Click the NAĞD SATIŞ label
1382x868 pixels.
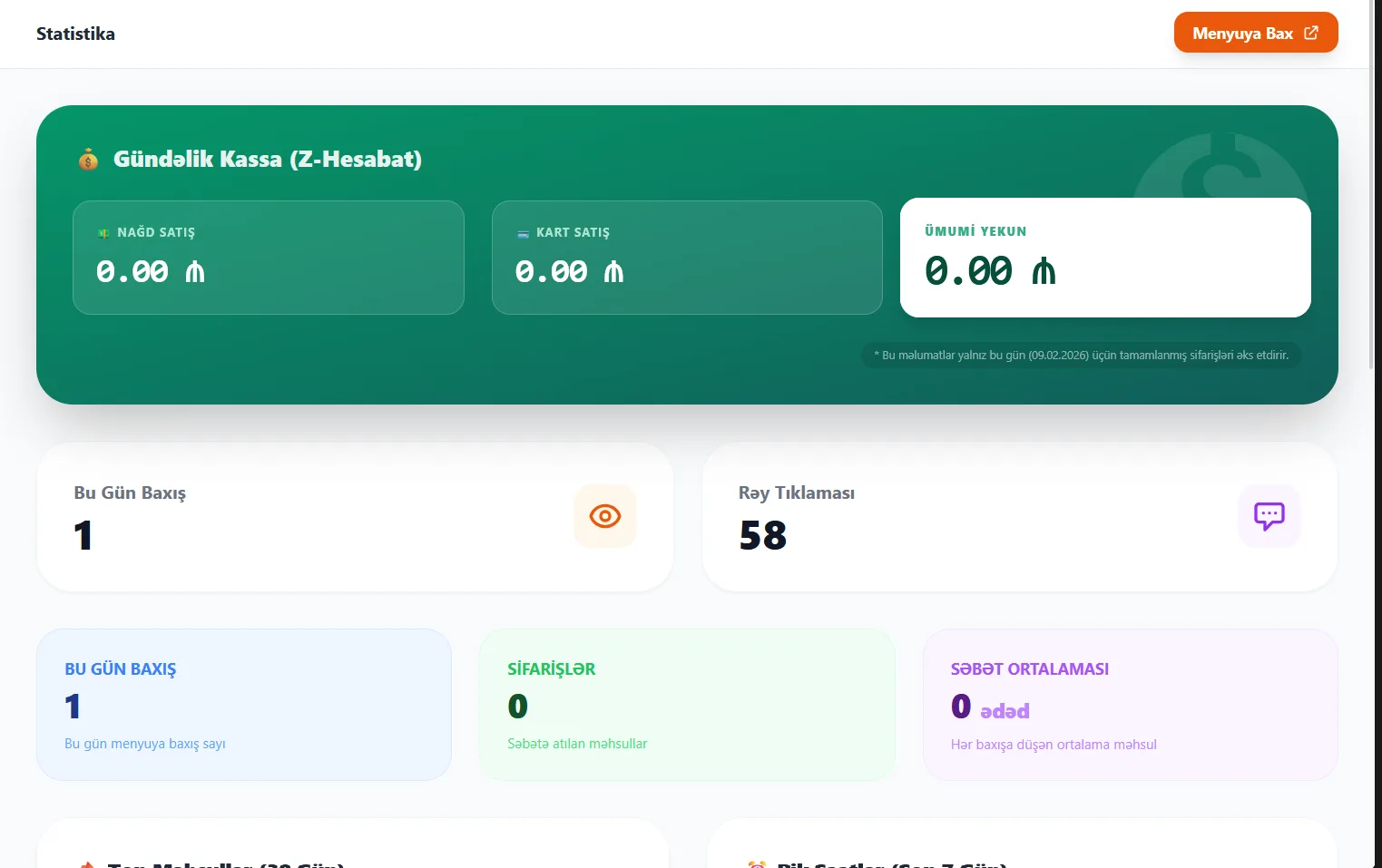[156, 232]
